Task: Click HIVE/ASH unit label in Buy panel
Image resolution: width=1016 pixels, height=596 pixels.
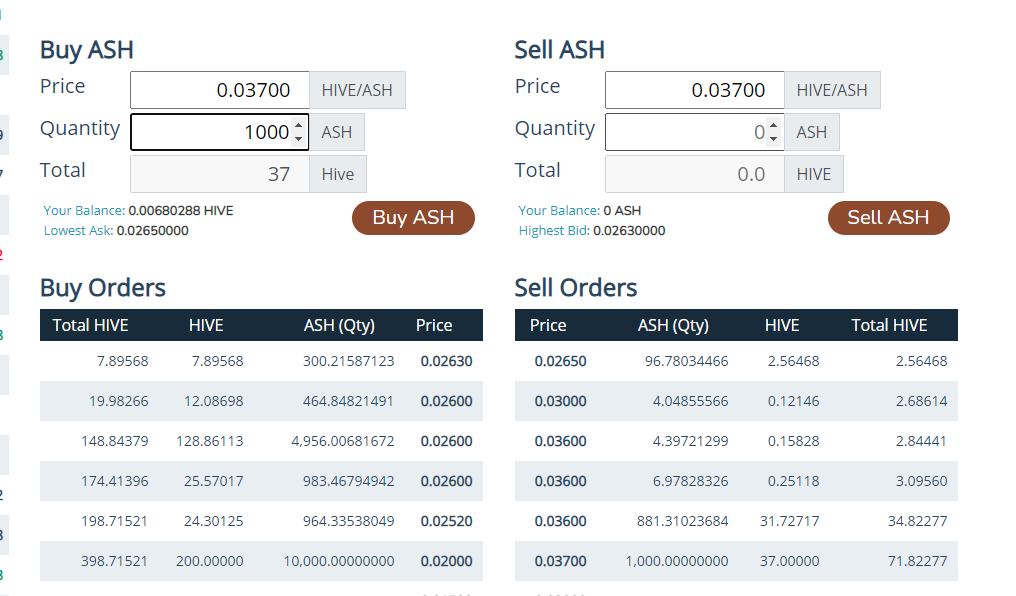Action: click(x=357, y=90)
